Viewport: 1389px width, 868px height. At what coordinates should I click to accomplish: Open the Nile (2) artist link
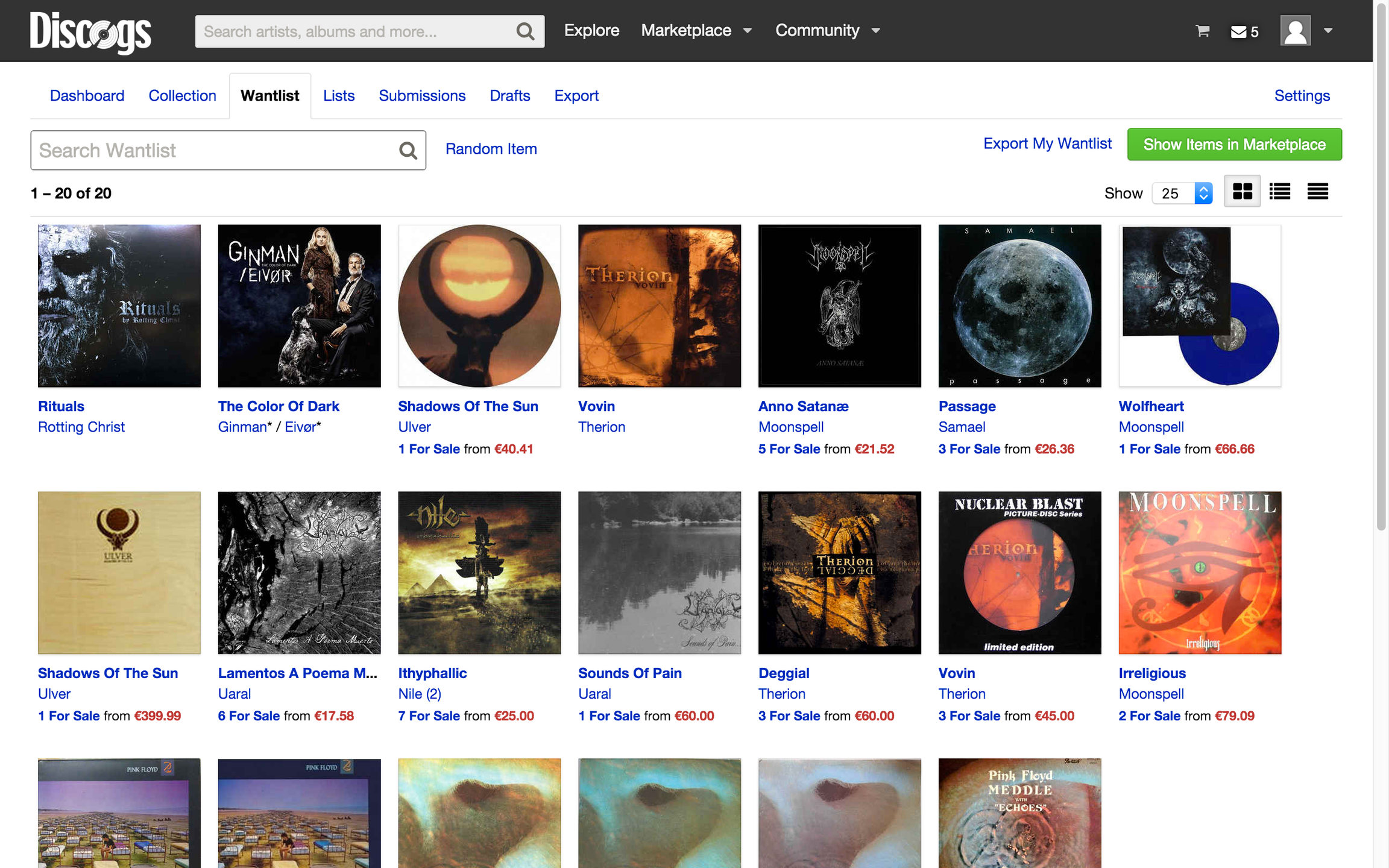[420, 694]
